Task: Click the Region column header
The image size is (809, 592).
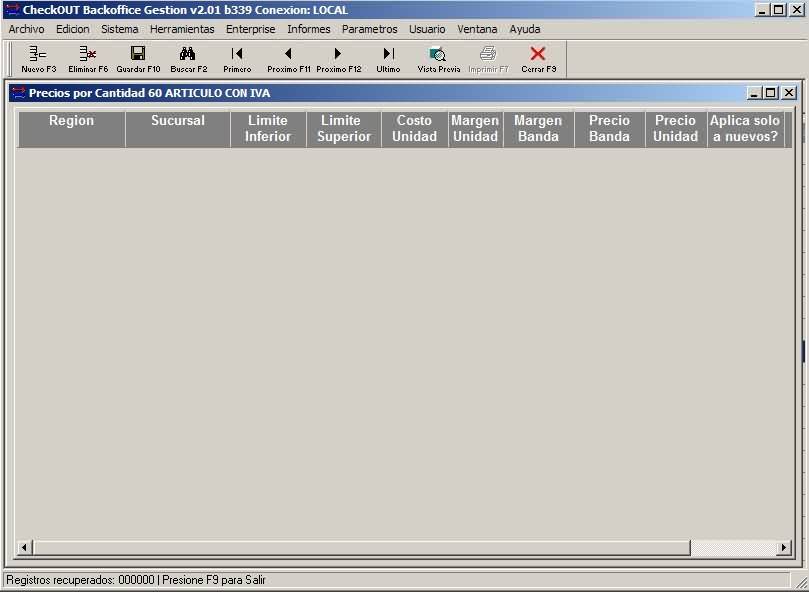Action: (x=72, y=129)
